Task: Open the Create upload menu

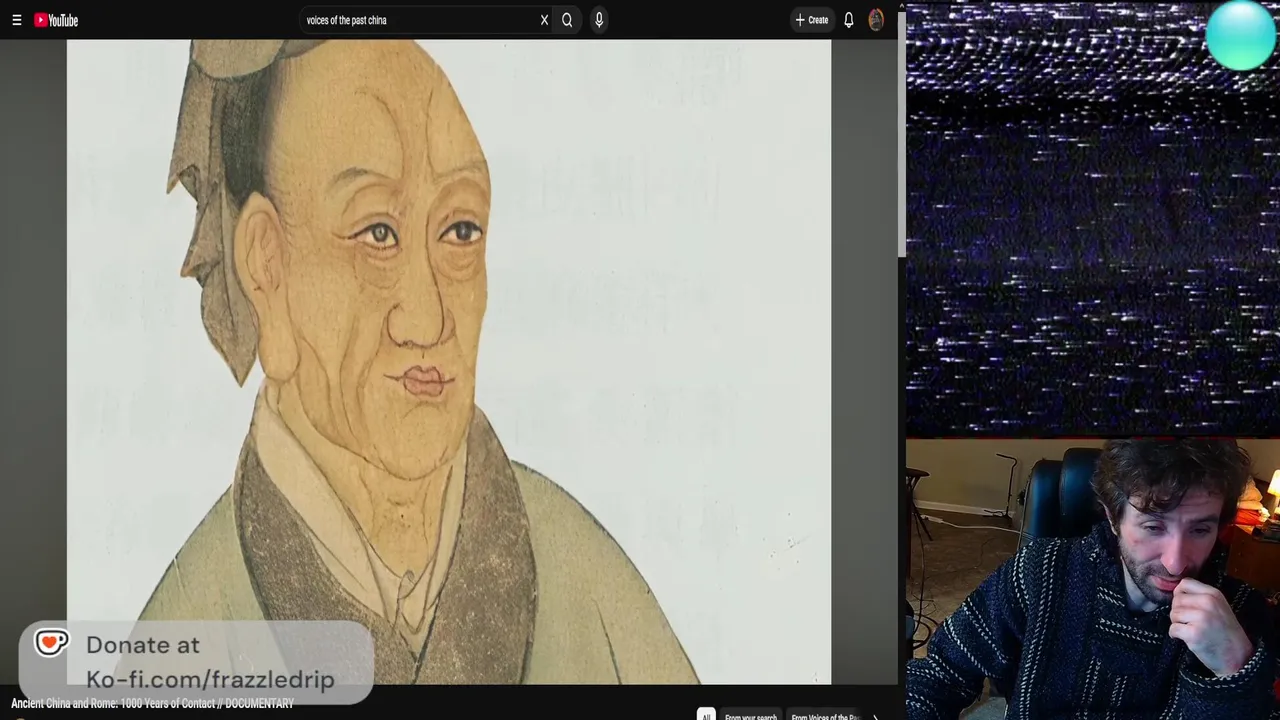Action: (x=811, y=20)
